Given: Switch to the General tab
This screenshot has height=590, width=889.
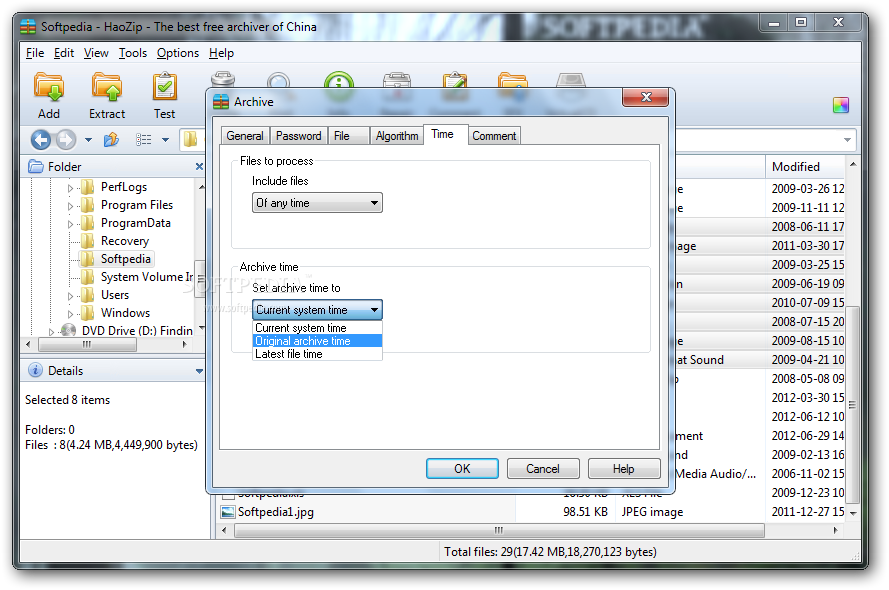Looking at the screenshot, I should coord(245,136).
